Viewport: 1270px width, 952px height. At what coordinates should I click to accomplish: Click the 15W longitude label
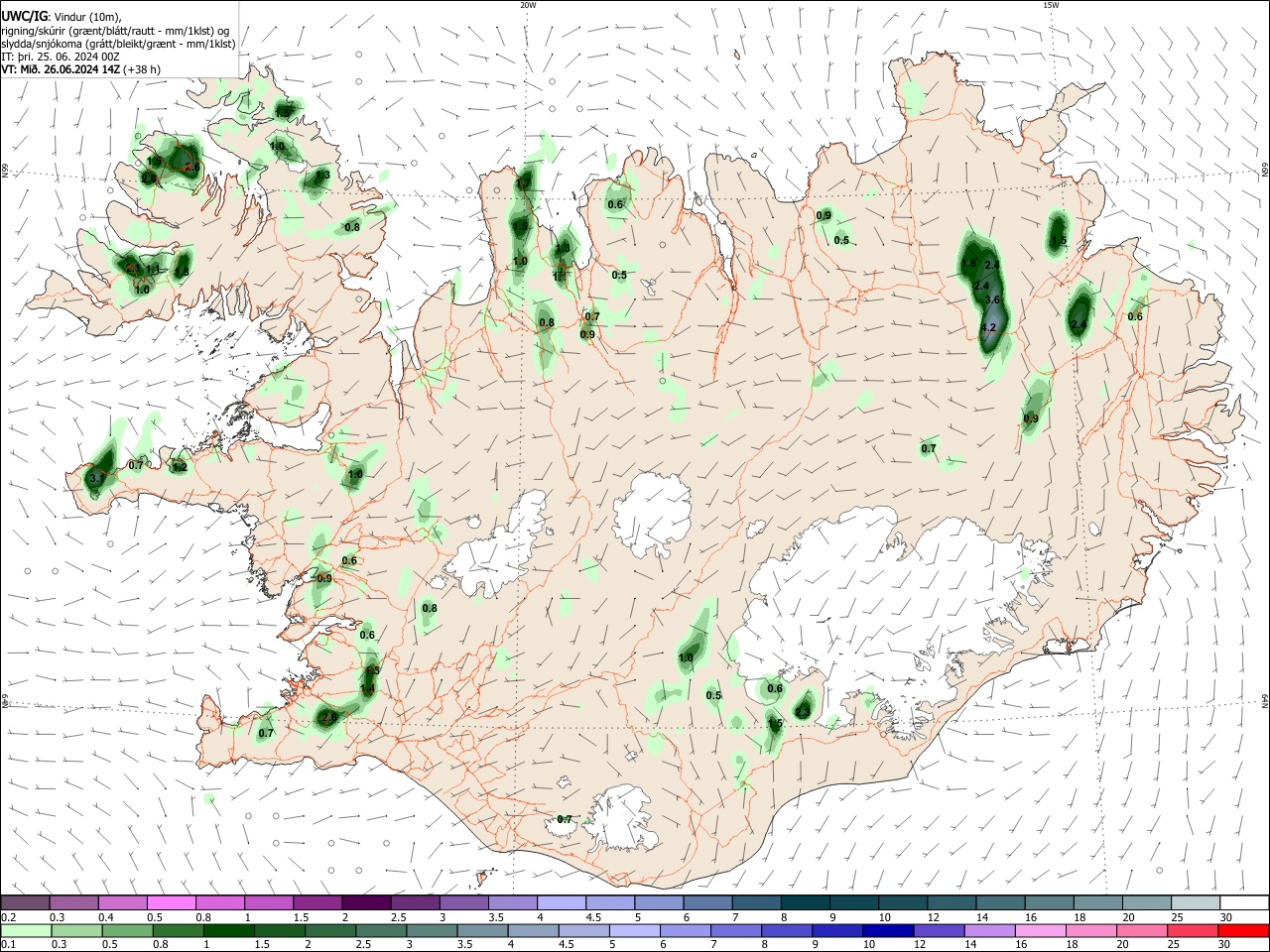(x=1051, y=5)
